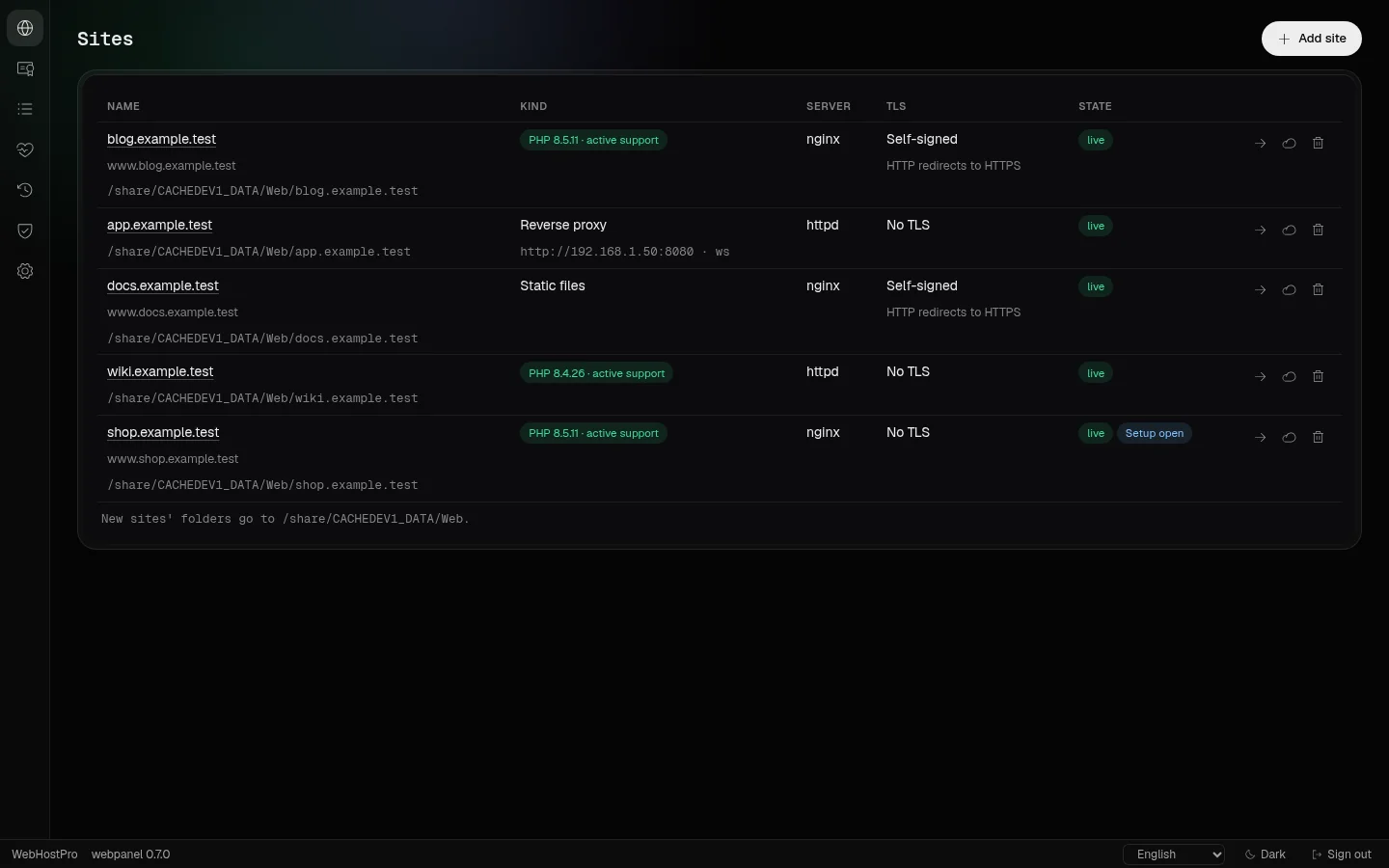Screen dimensions: 1389x868
Task: Click the Setup open badge for shop.example.test
Action: [1155, 433]
